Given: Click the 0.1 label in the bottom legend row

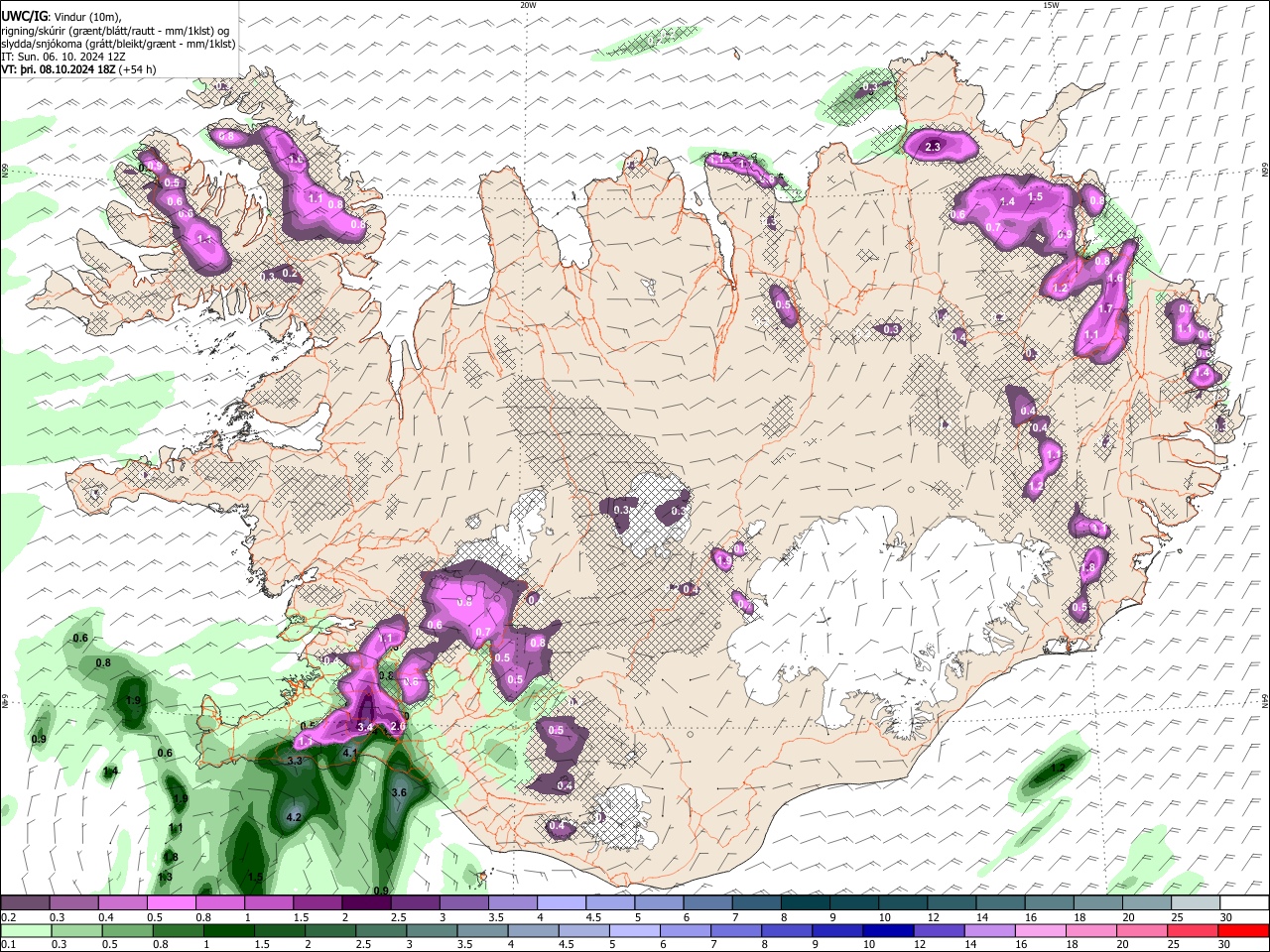Looking at the screenshot, I should tap(9, 944).
